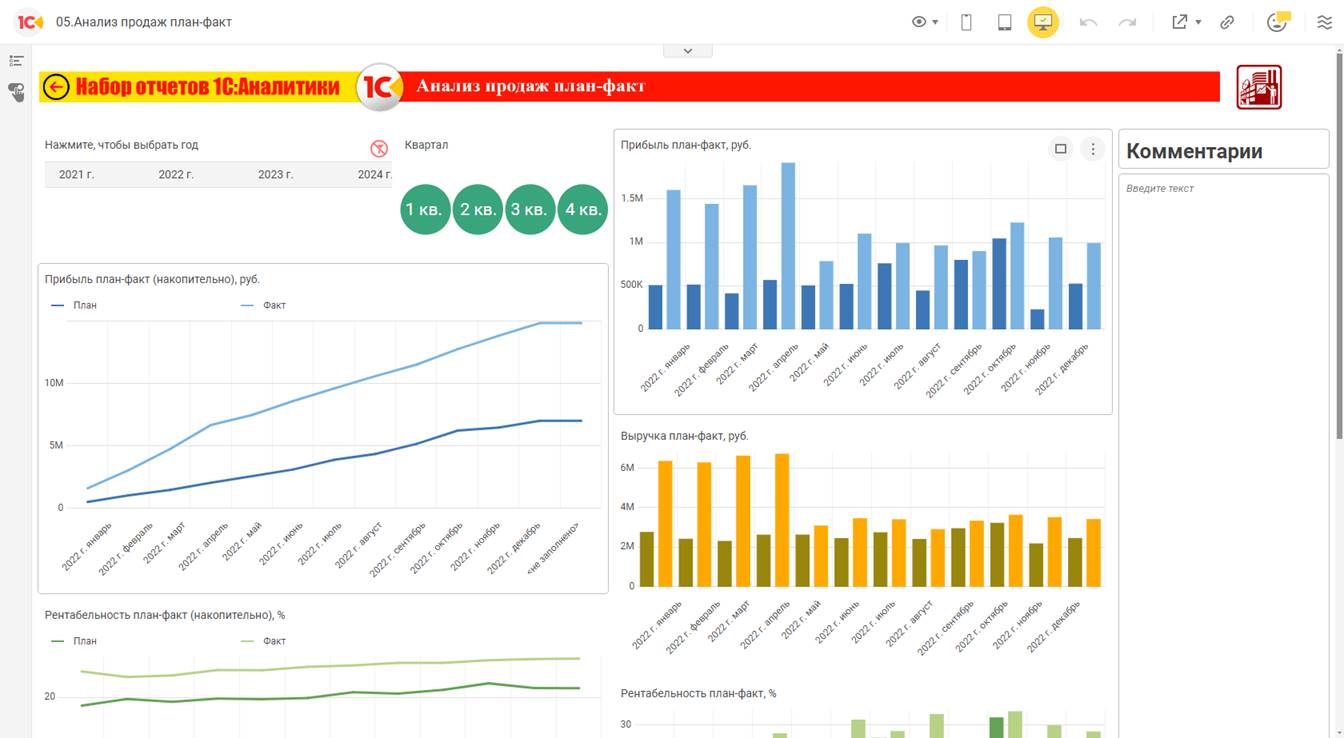The height and width of the screenshot is (738, 1344).
Task: Select year 2022 г.
Action: click(x=176, y=175)
